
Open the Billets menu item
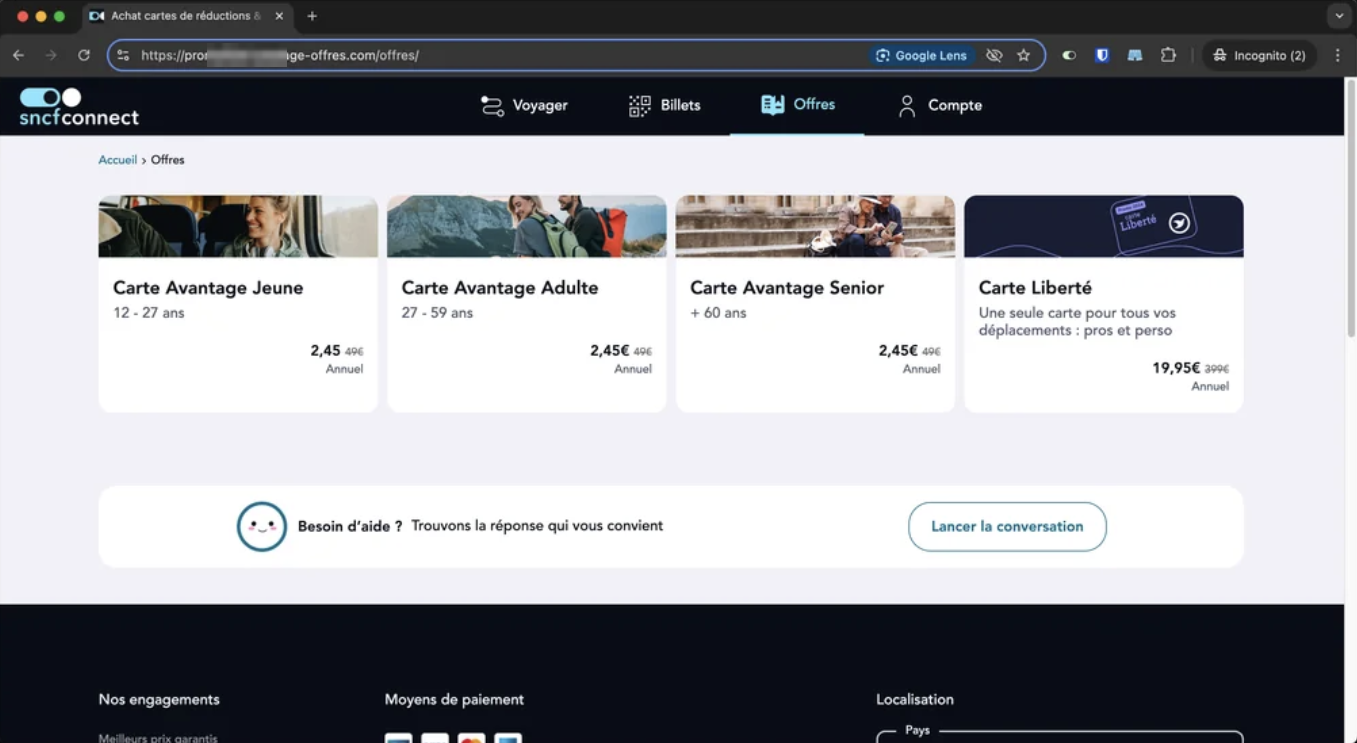[665, 105]
